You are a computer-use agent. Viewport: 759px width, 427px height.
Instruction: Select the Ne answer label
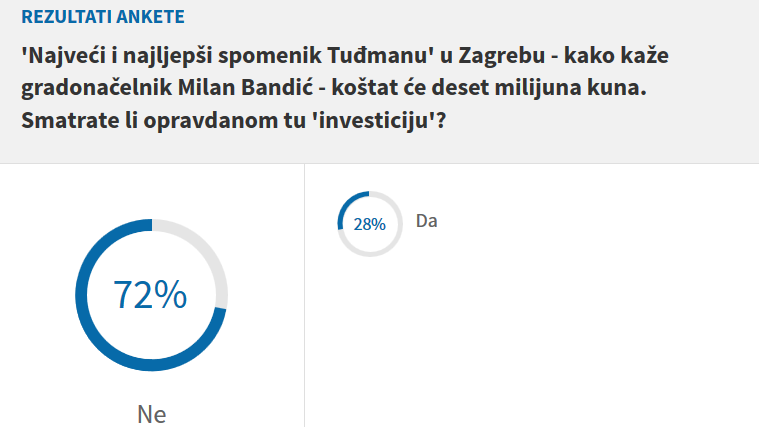(x=151, y=413)
